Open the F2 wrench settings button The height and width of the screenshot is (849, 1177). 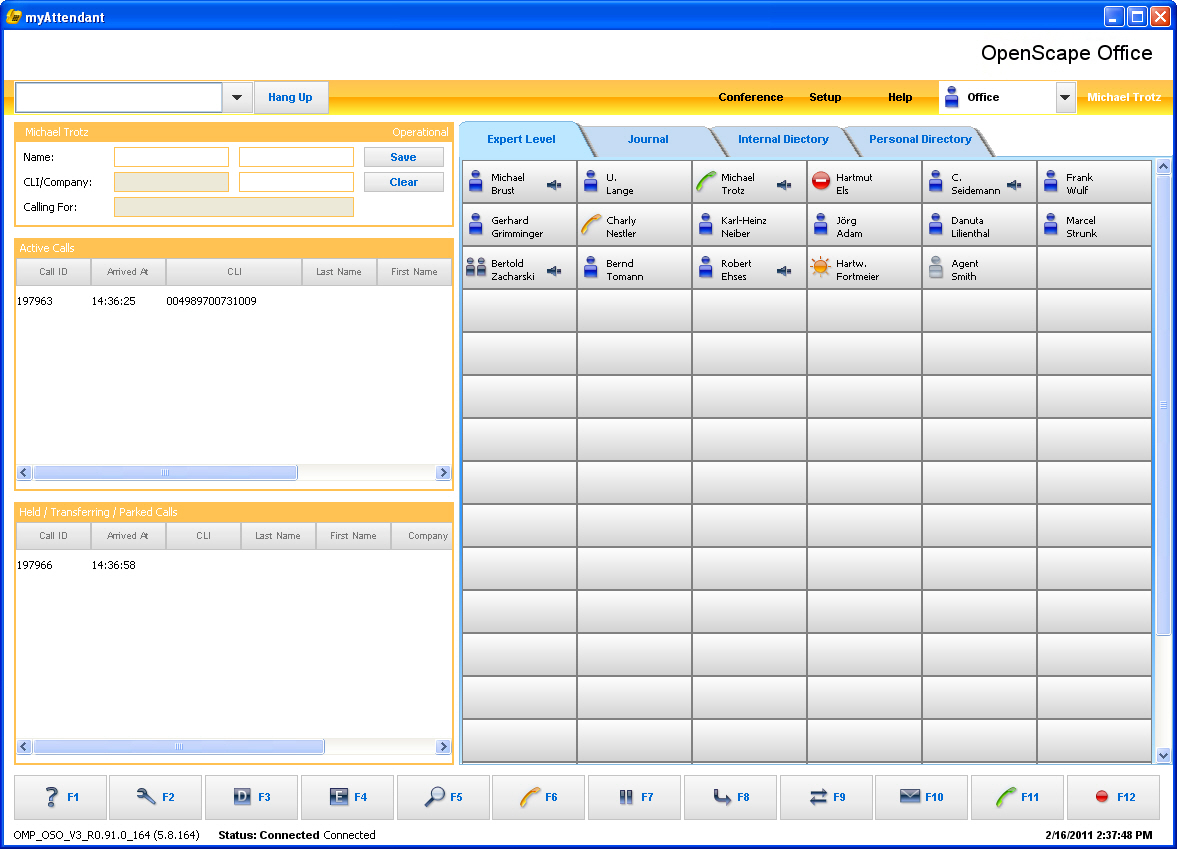(x=156, y=797)
